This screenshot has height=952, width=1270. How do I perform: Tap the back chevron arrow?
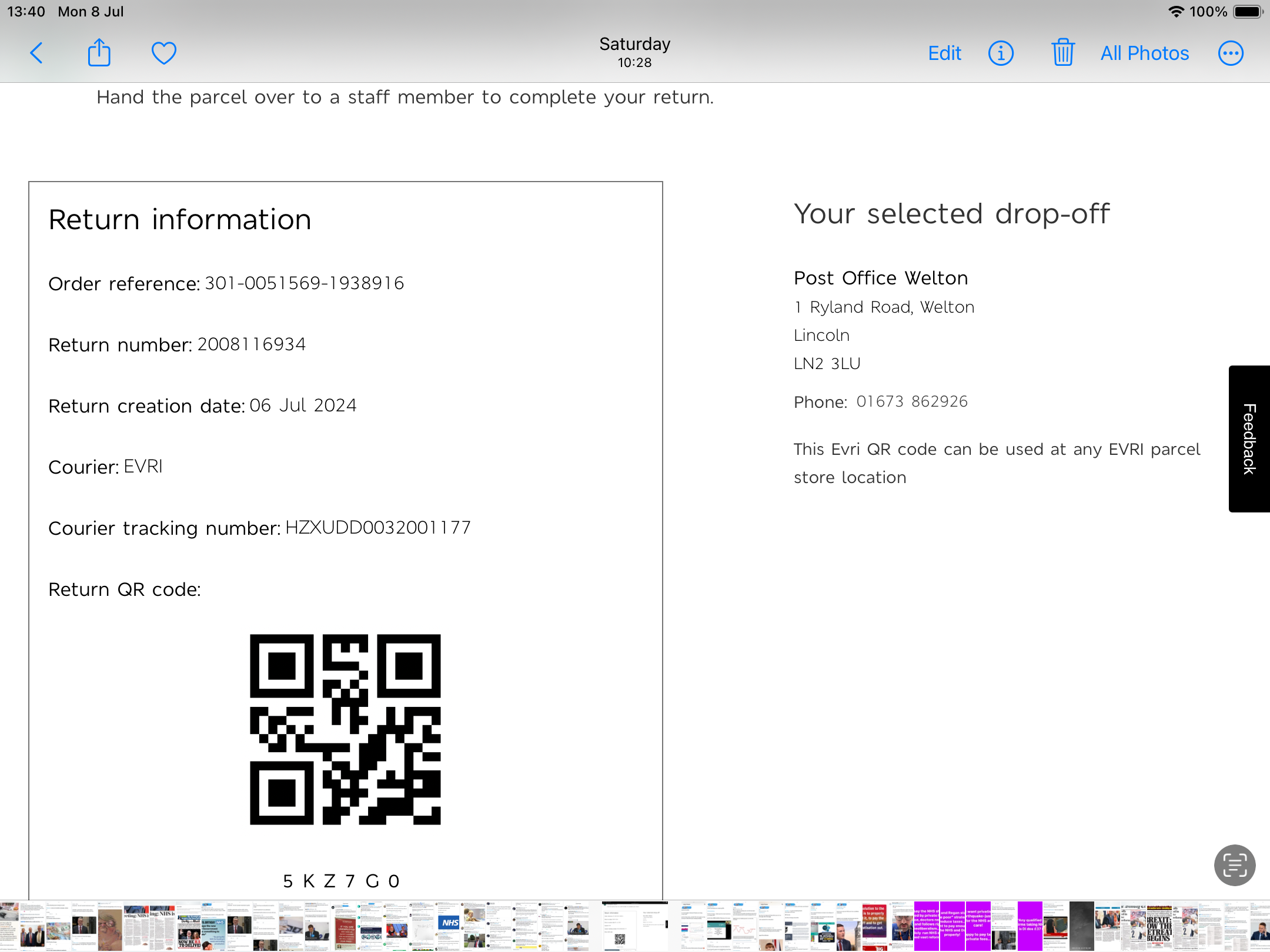click(x=36, y=53)
